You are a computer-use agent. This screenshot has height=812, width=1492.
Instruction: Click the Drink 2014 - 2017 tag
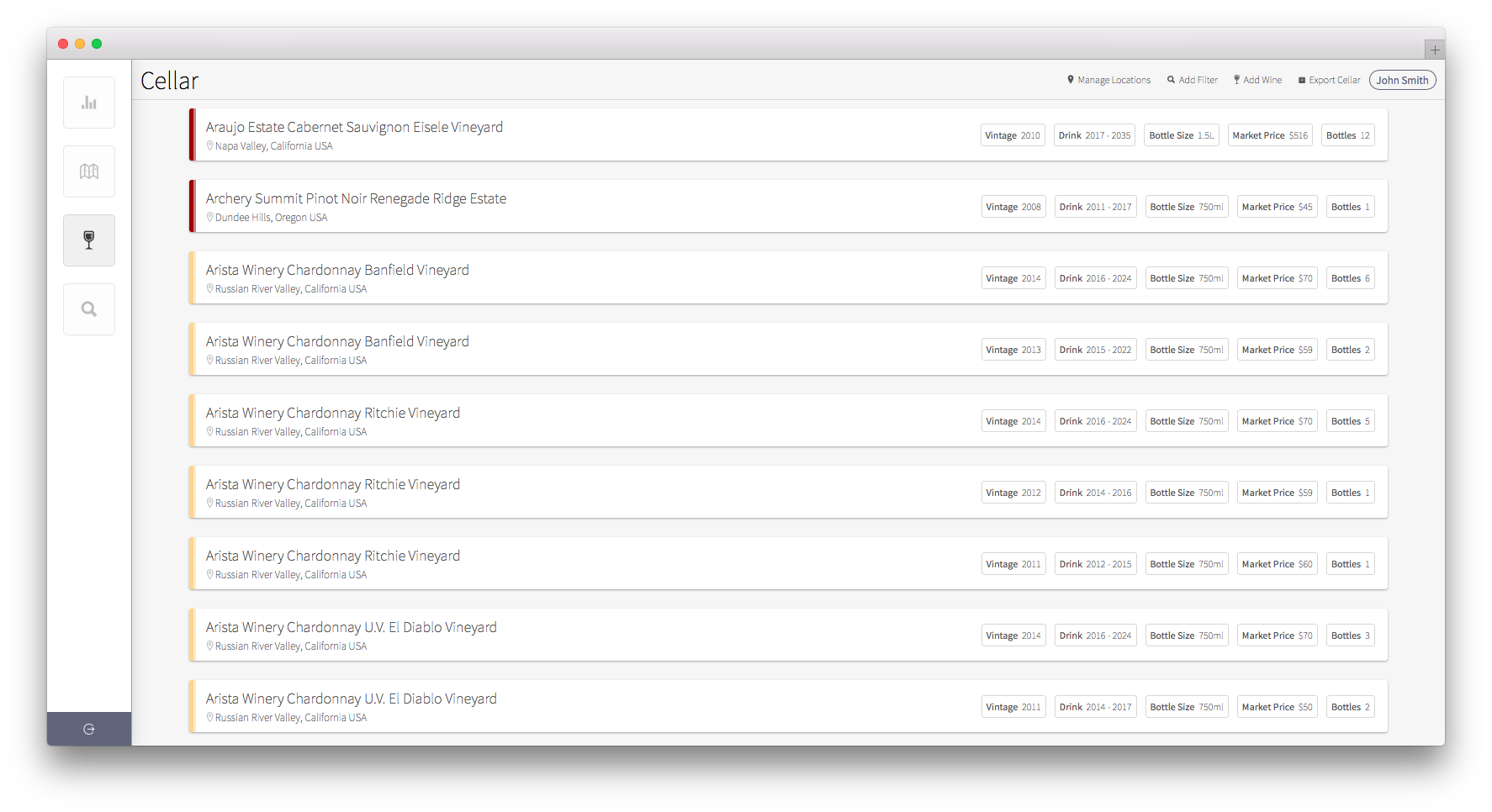(1096, 707)
